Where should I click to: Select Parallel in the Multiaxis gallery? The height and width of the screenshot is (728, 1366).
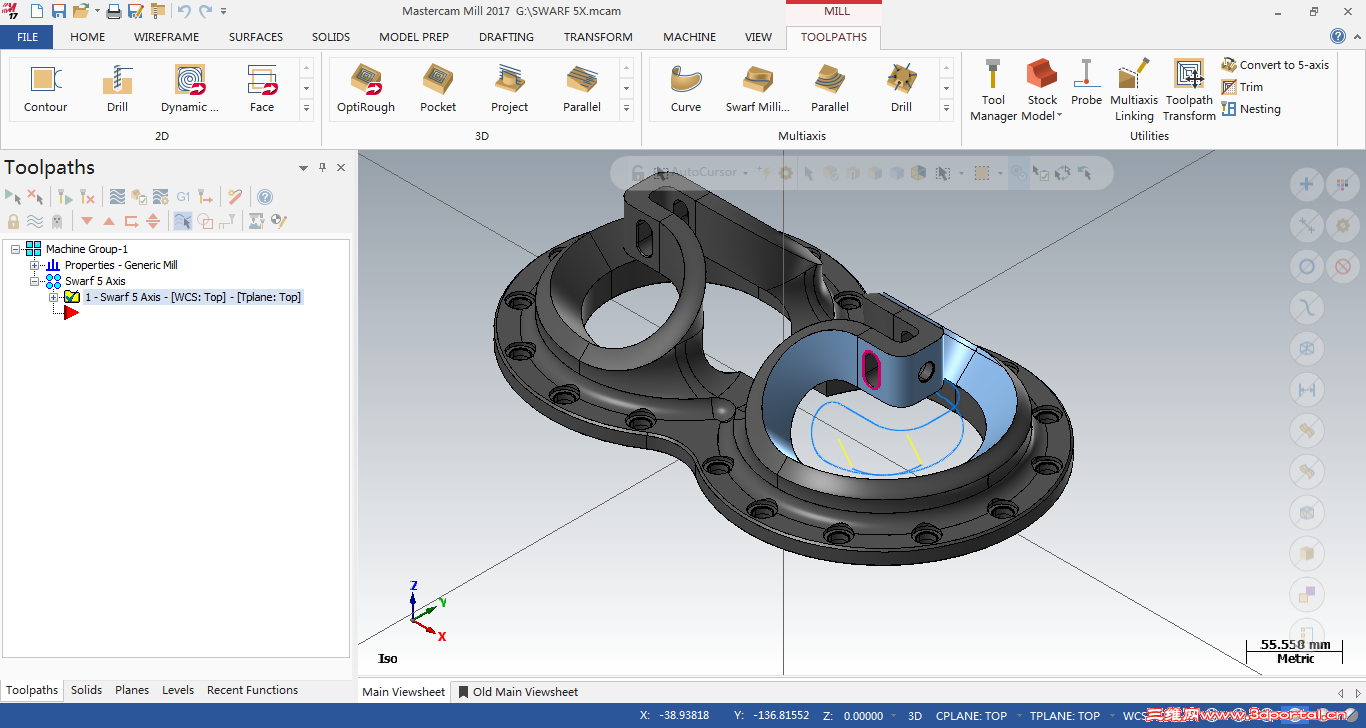click(830, 89)
